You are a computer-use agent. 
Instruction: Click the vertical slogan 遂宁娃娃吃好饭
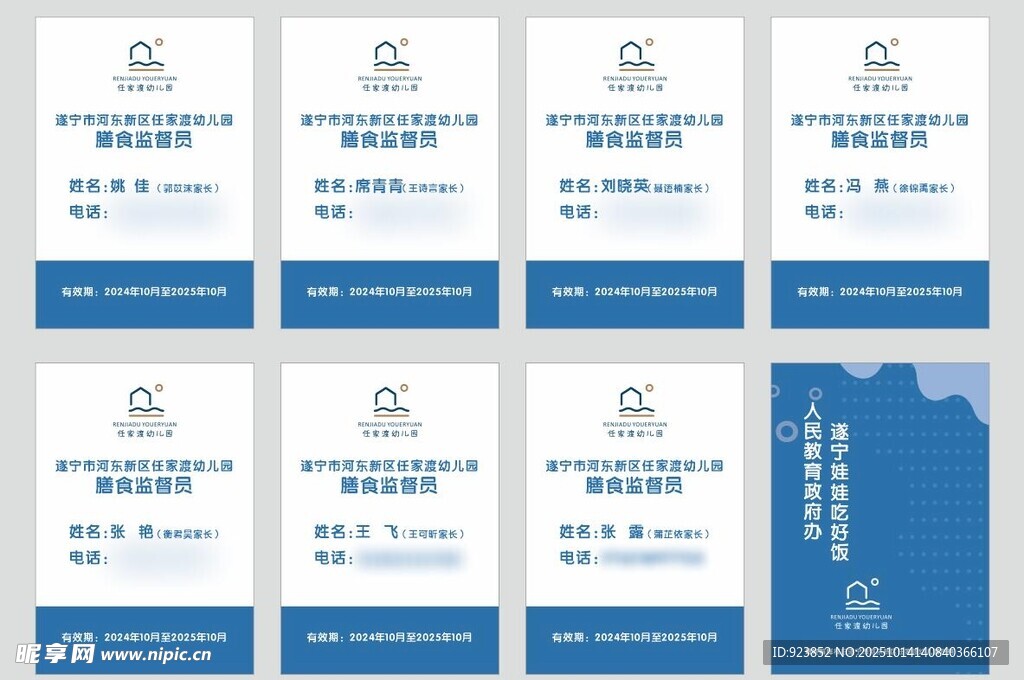click(840, 491)
